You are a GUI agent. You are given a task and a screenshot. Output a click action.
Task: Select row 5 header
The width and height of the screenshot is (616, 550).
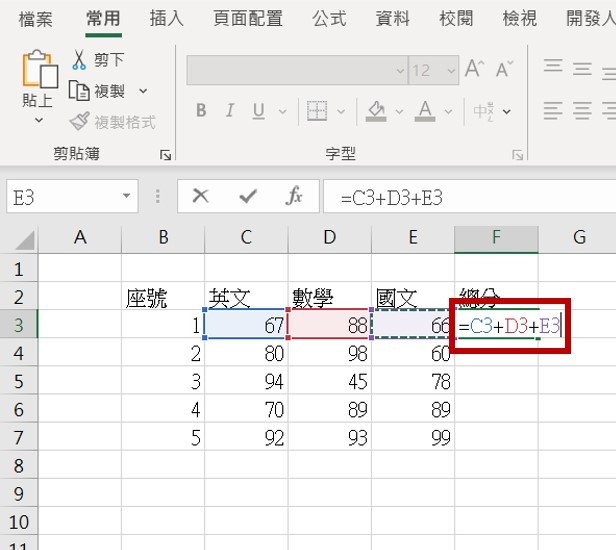pyautogui.click(x=19, y=381)
